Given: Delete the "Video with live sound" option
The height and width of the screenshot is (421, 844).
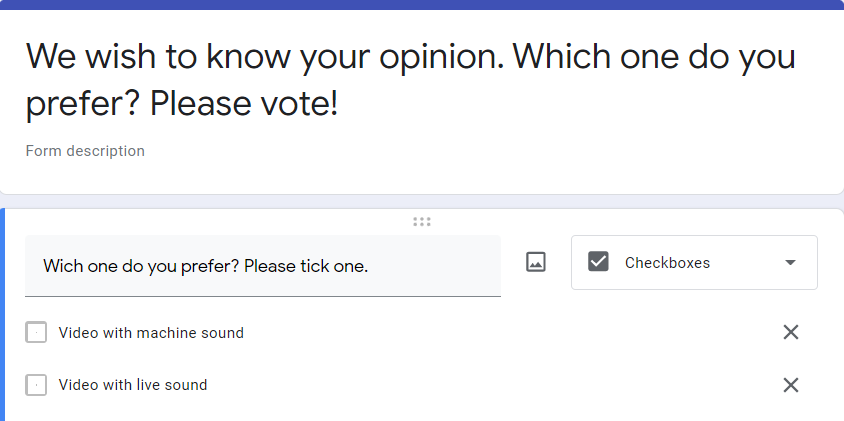Looking at the screenshot, I should click(x=790, y=385).
